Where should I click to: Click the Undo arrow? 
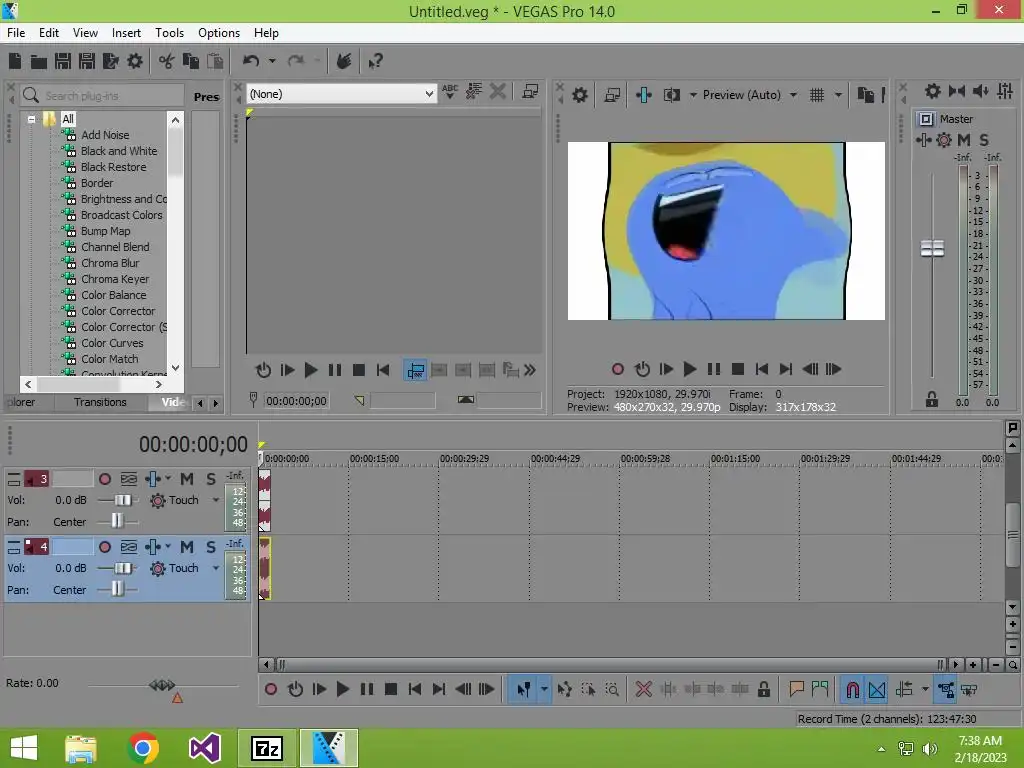pyautogui.click(x=251, y=61)
